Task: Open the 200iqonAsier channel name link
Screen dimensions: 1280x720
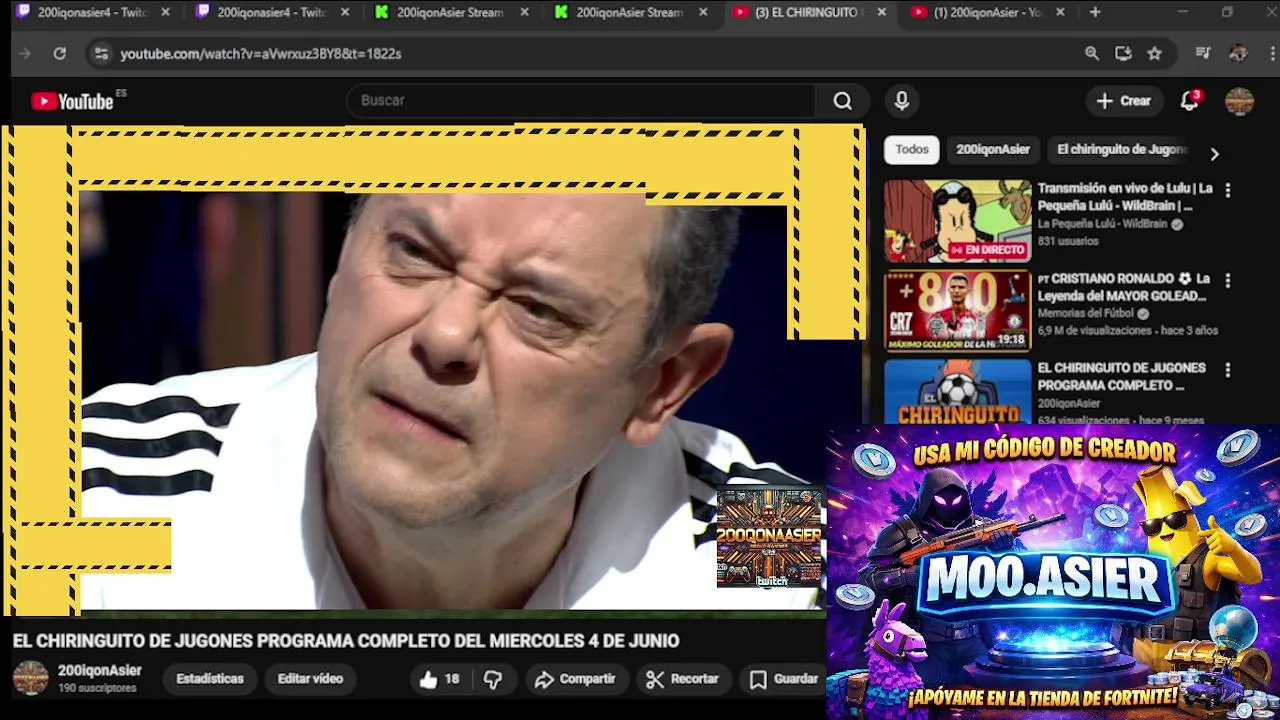Action: point(100,671)
